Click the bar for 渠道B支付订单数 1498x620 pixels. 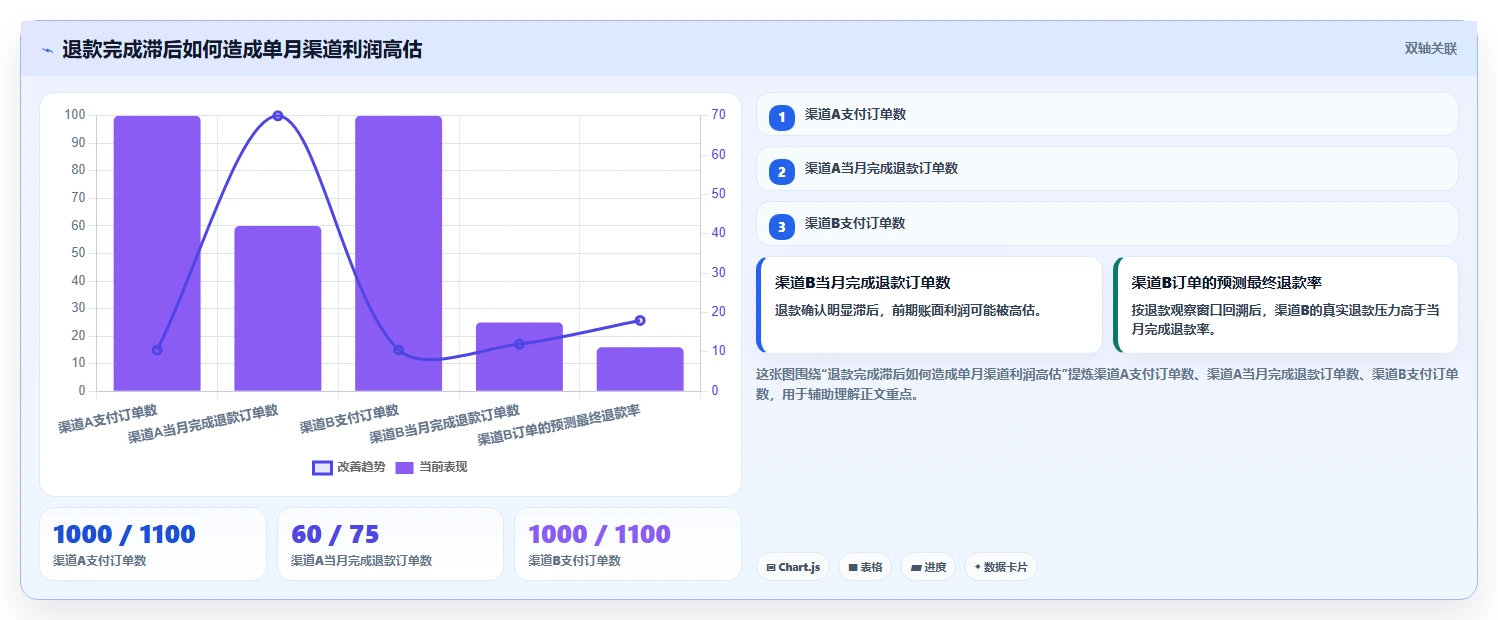pos(398,253)
